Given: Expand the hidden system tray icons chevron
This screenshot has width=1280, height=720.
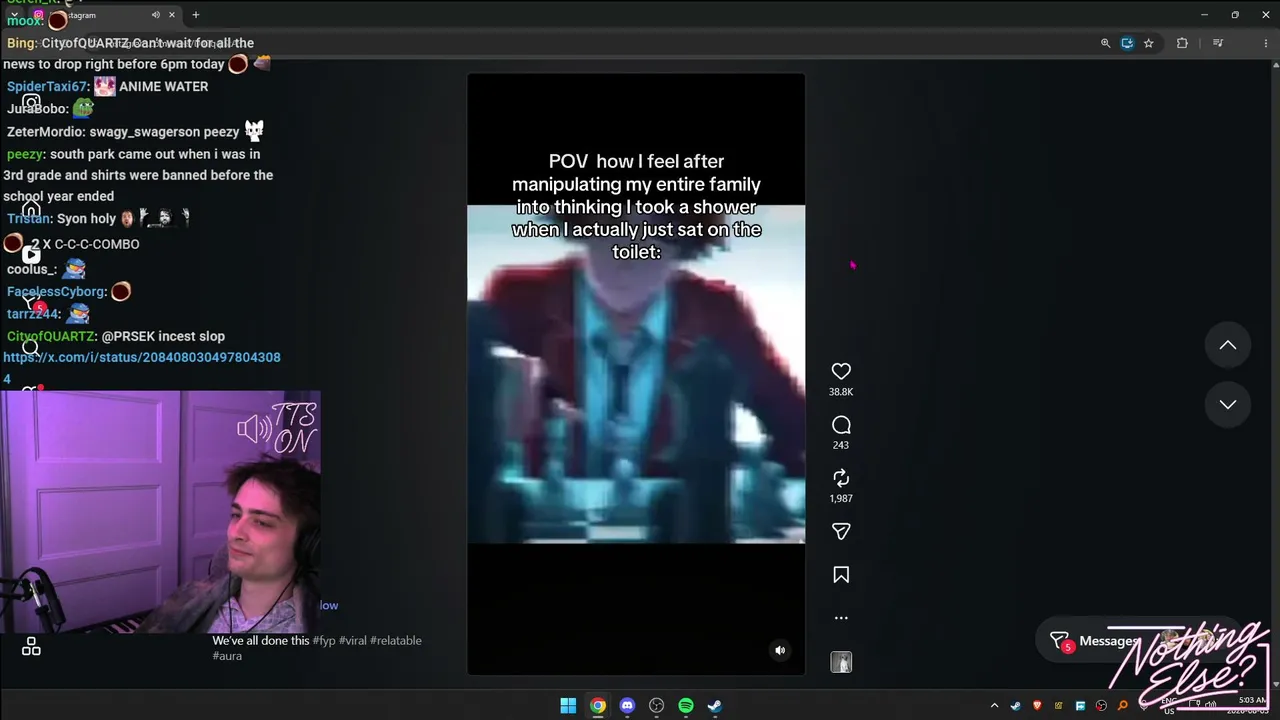Looking at the screenshot, I should point(994,706).
